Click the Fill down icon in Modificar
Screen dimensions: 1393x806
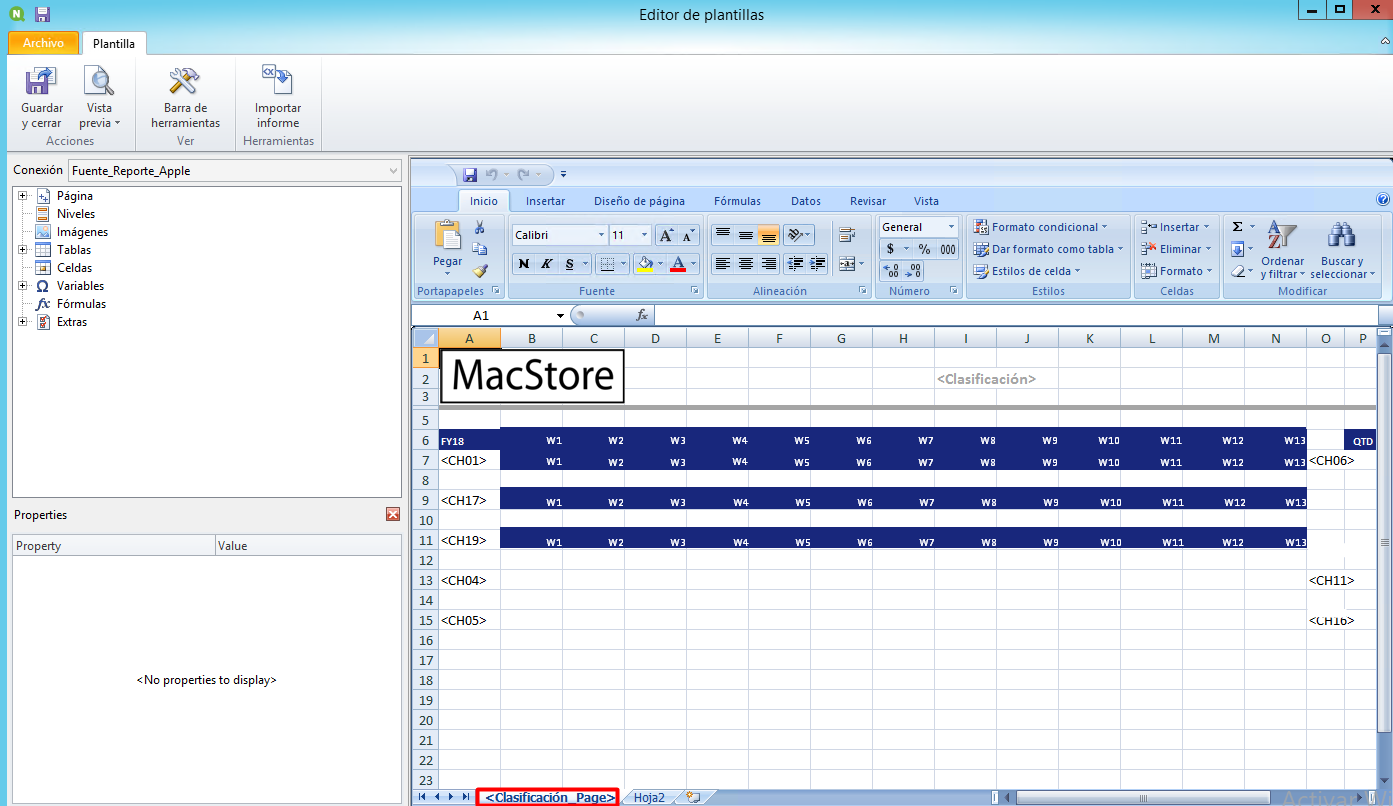pyautogui.click(x=1237, y=249)
